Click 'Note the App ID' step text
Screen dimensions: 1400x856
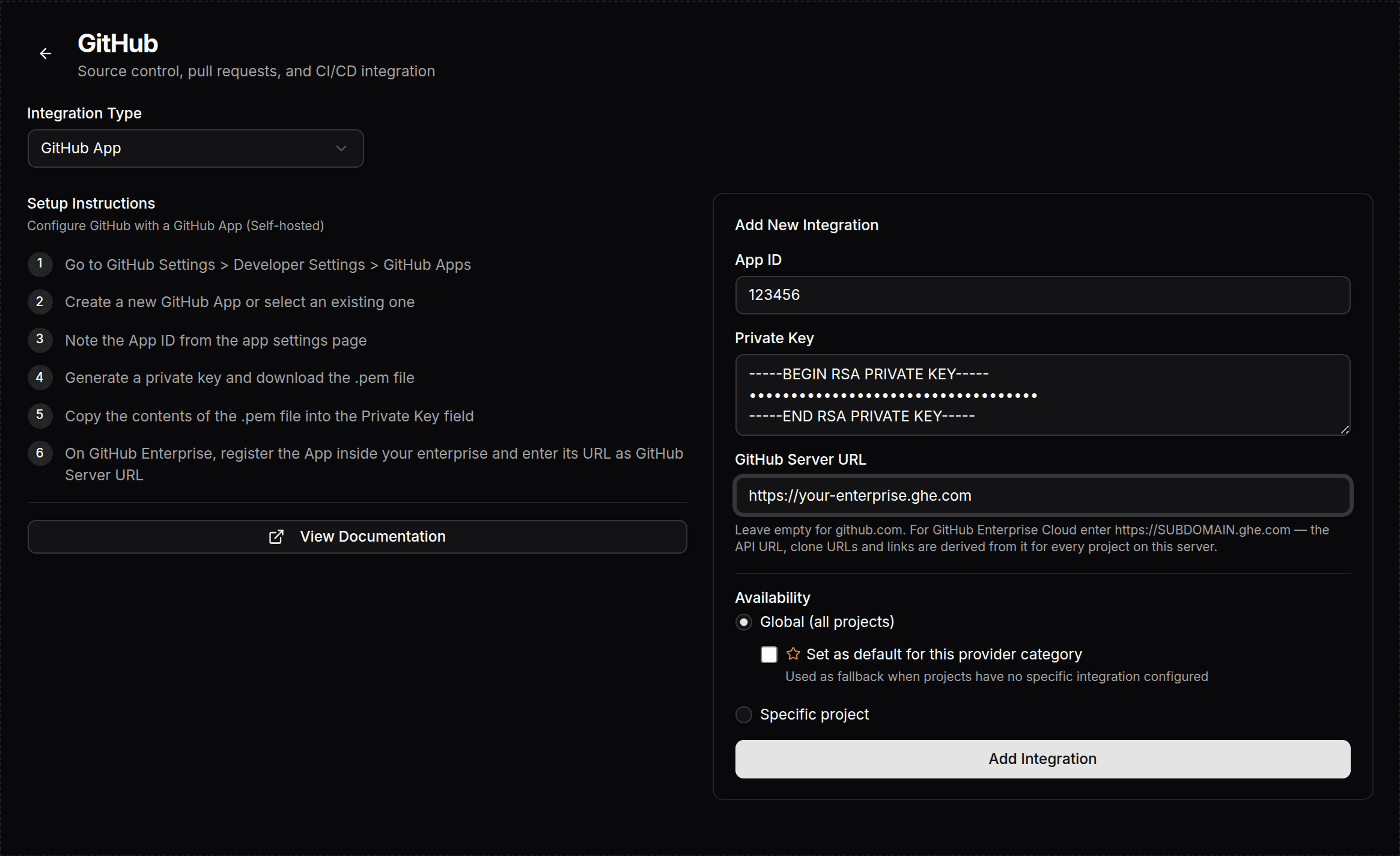(216, 341)
